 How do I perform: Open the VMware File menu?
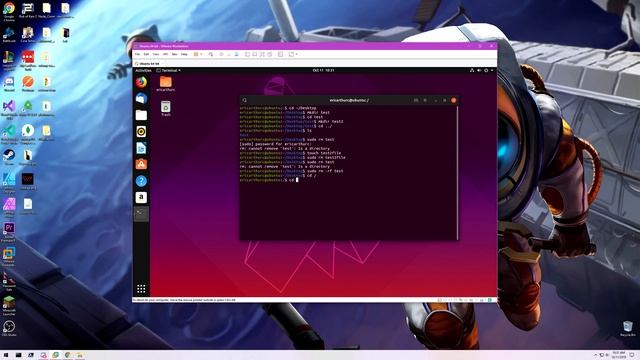click(x=138, y=54)
